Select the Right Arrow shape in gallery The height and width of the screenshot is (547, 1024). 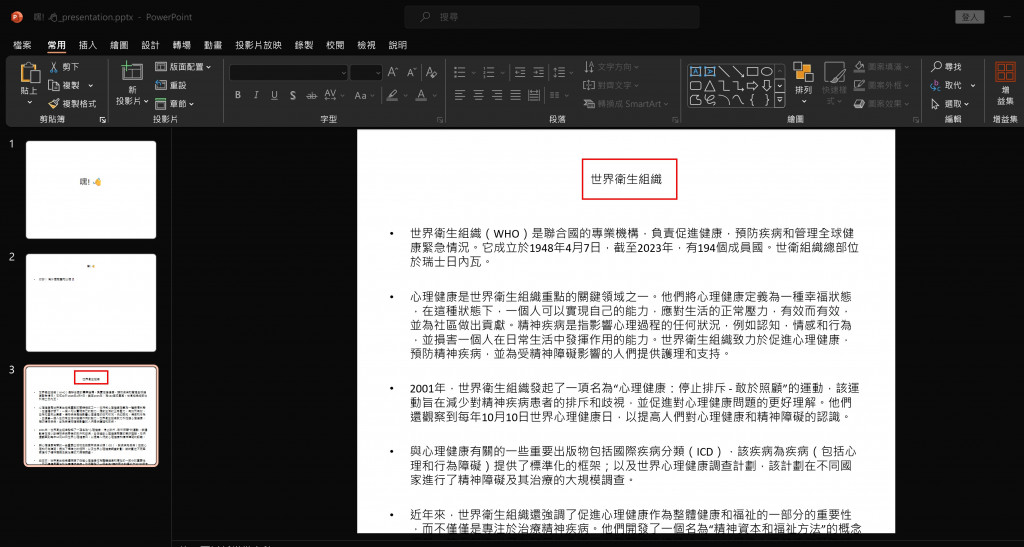[x=752, y=86]
